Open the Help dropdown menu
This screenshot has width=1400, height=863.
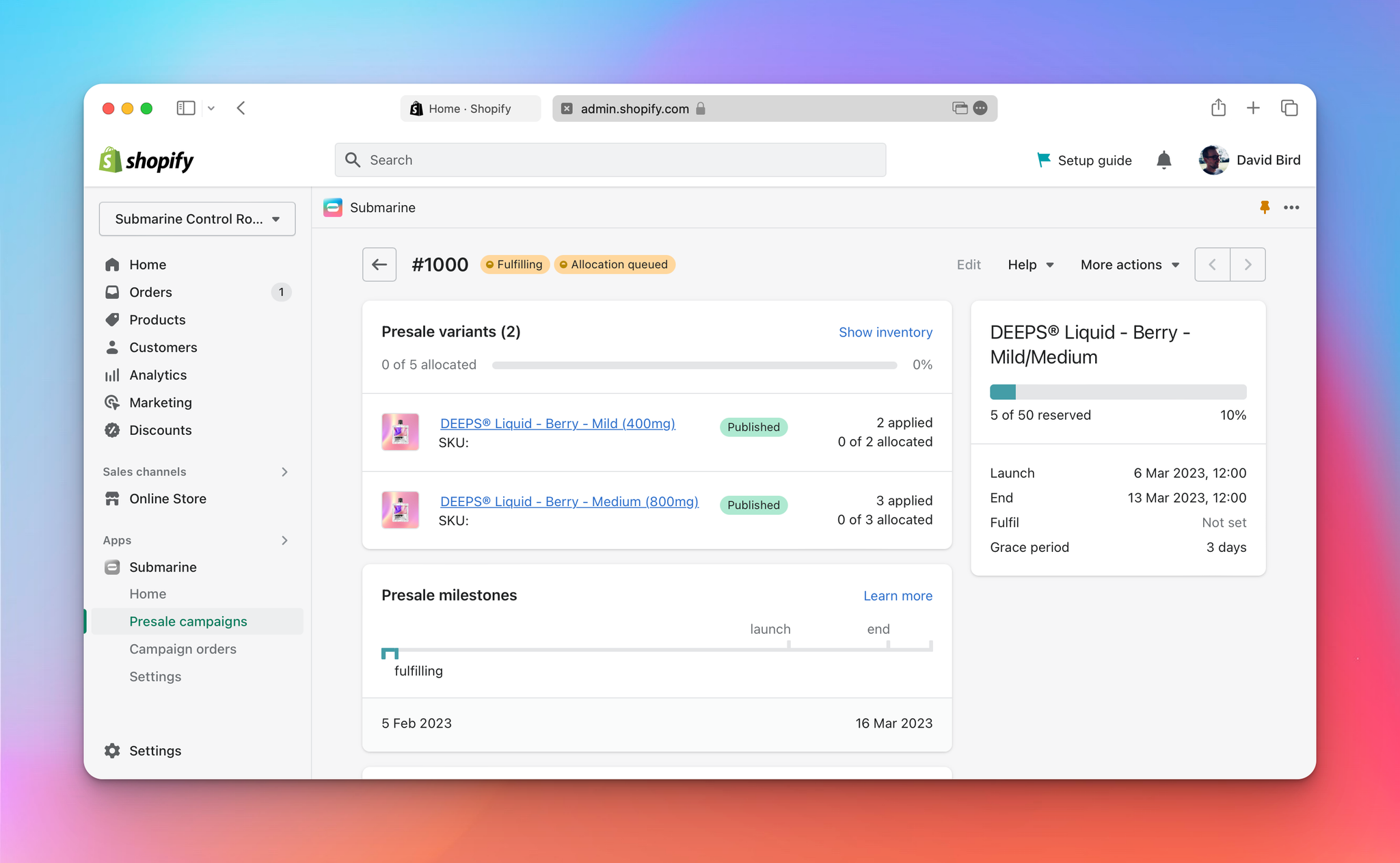1030,264
